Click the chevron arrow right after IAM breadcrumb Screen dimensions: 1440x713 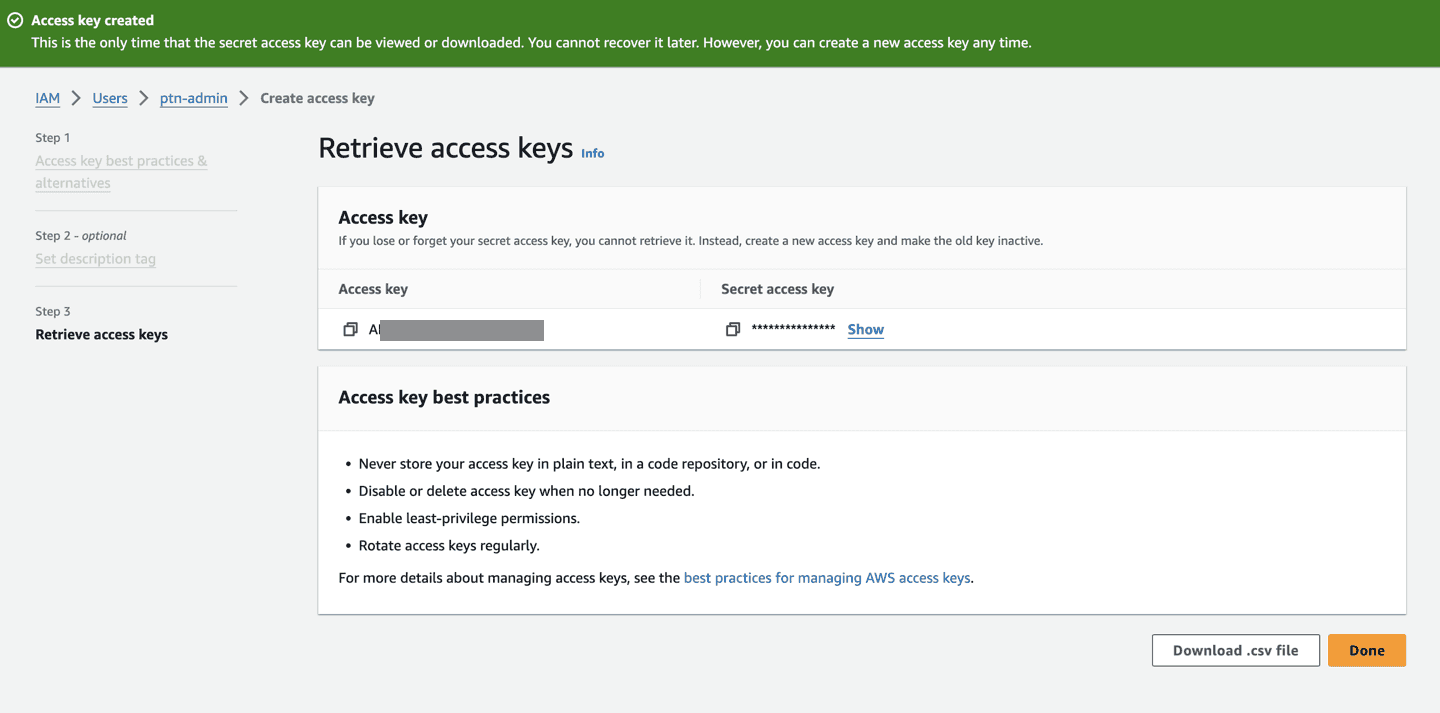(76, 98)
